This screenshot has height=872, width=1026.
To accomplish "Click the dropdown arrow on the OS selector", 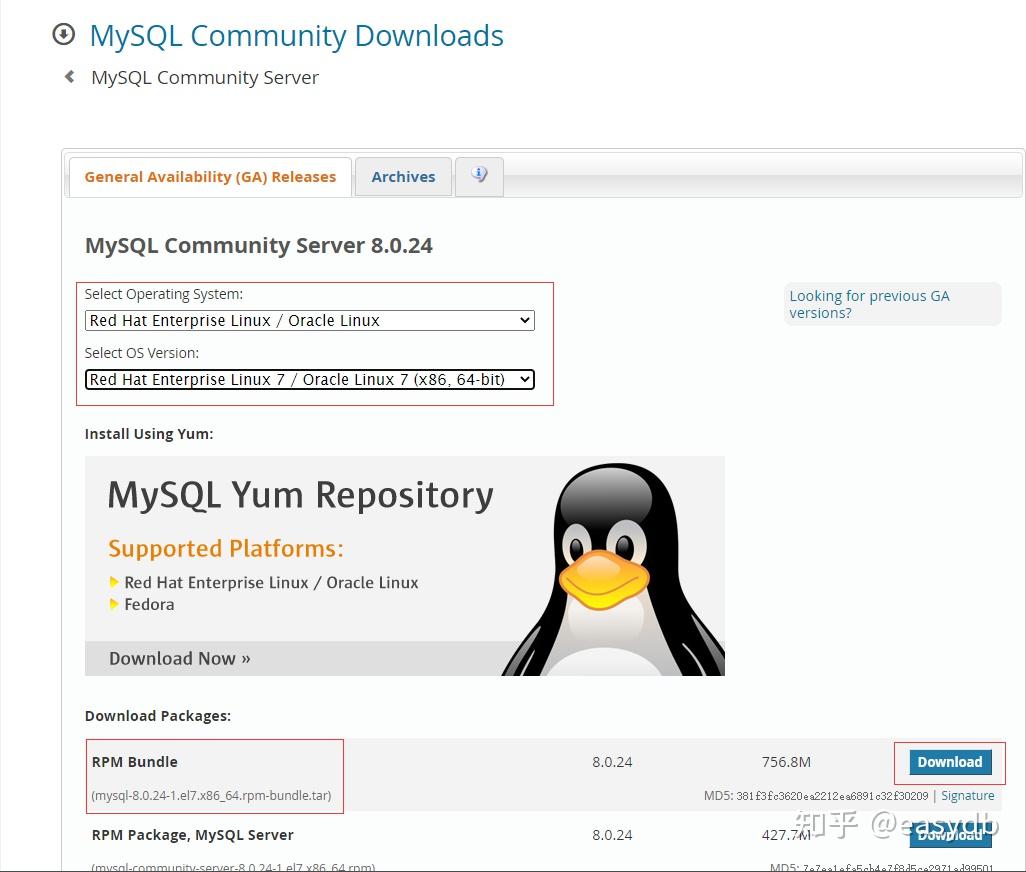I will click(524, 320).
